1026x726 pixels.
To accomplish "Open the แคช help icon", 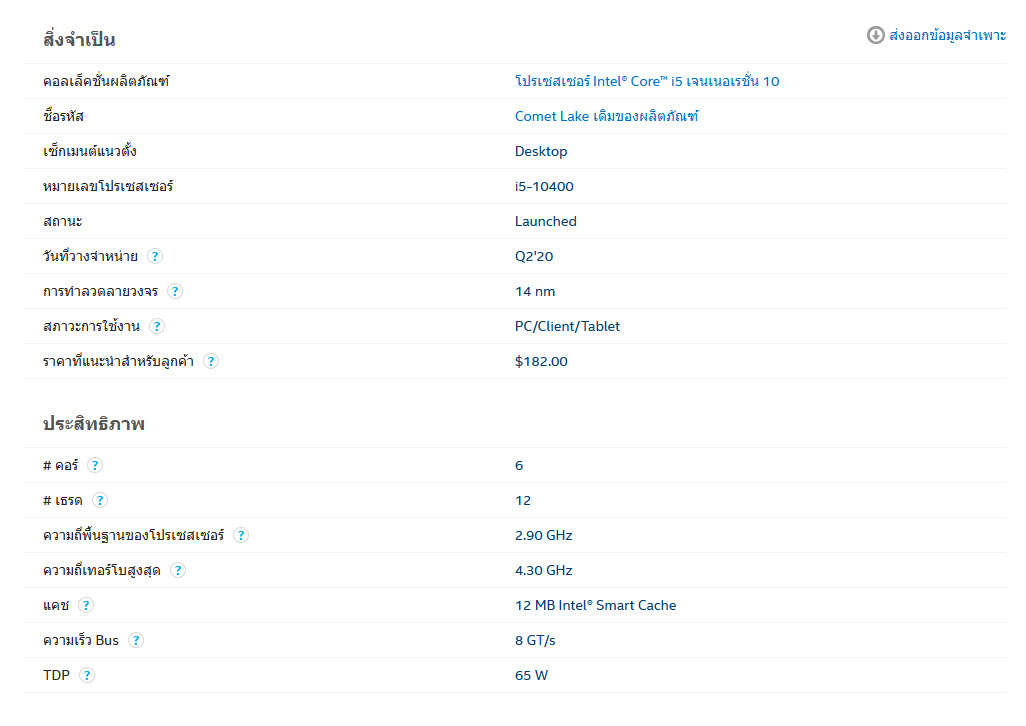I will click(86, 605).
